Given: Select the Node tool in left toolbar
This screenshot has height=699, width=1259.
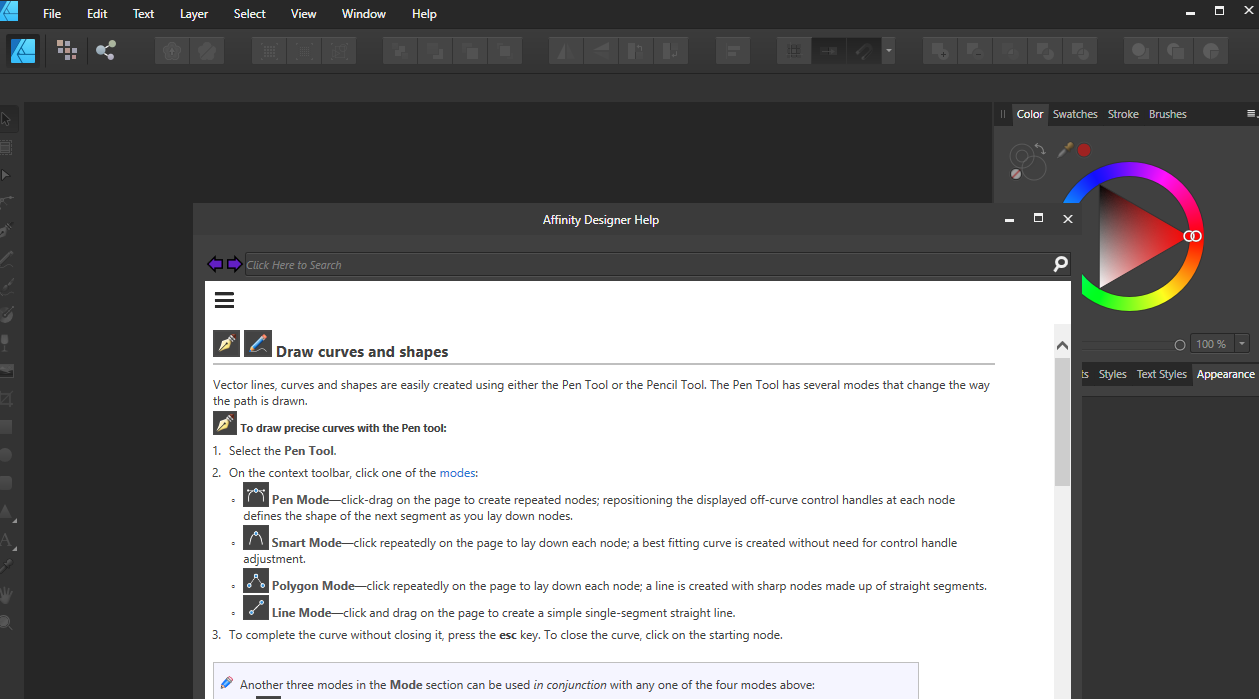Looking at the screenshot, I should click(6, 175).
